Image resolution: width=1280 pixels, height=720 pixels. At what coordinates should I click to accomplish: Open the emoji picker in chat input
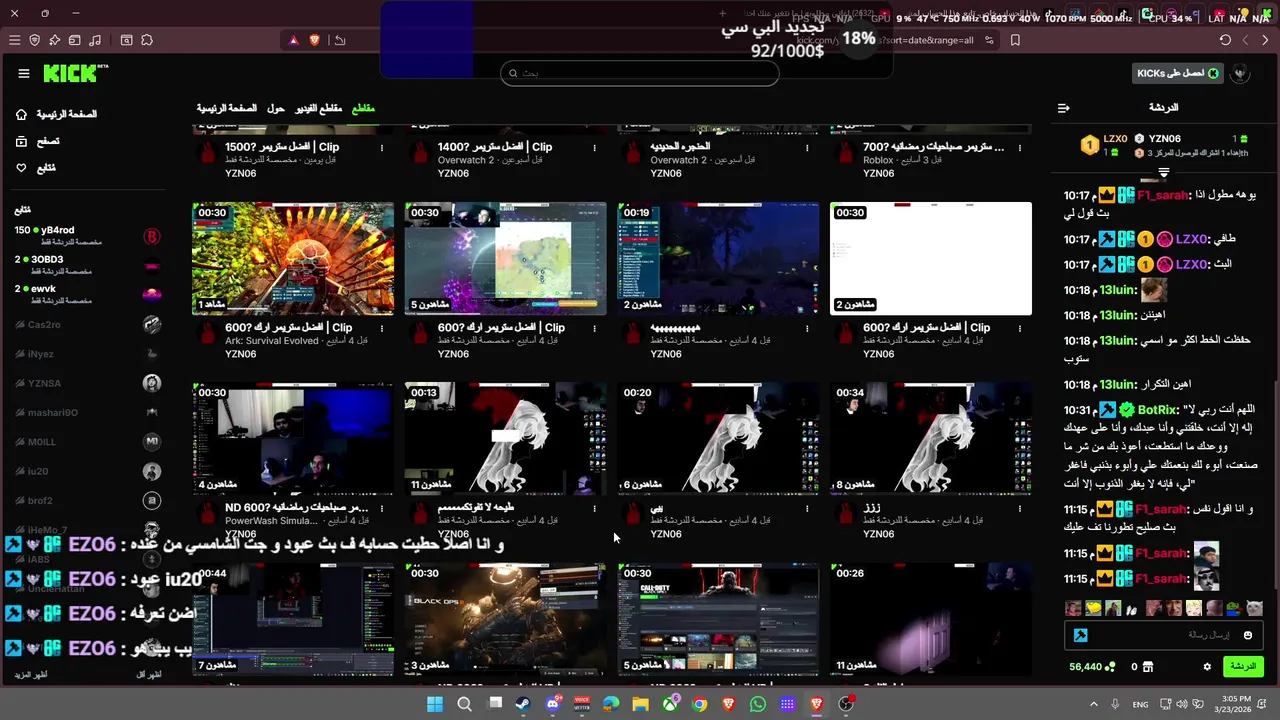(1248, 635)
